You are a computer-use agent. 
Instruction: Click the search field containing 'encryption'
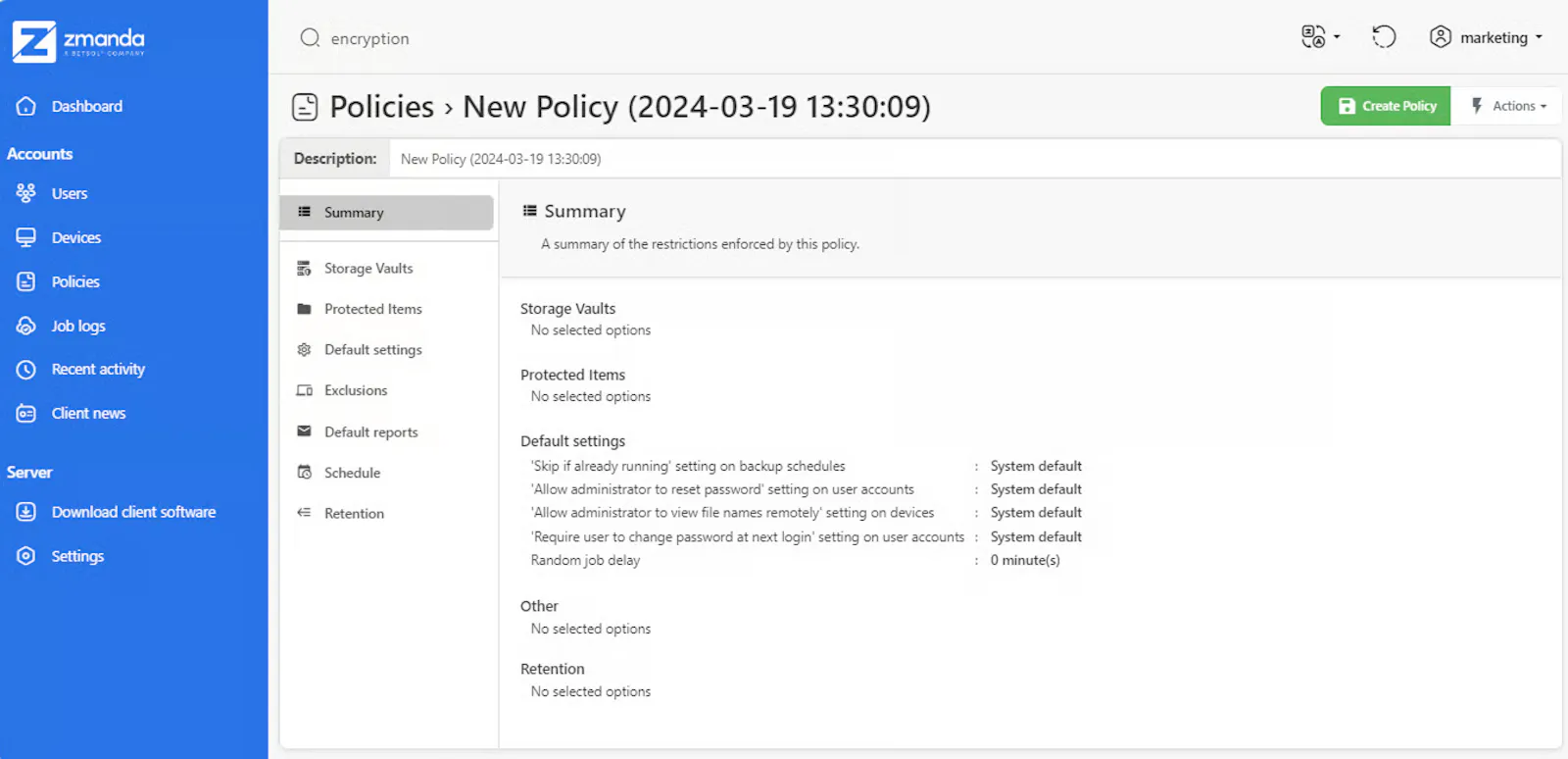click(x=369, y=38)
